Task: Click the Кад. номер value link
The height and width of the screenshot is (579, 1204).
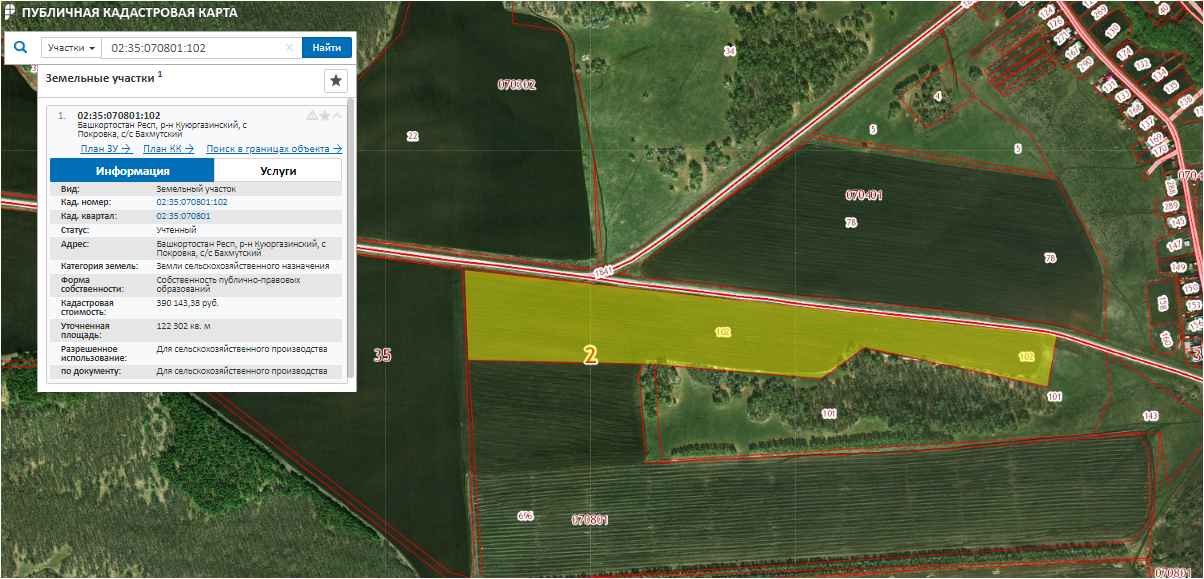Action: click(x=192, y=202)
